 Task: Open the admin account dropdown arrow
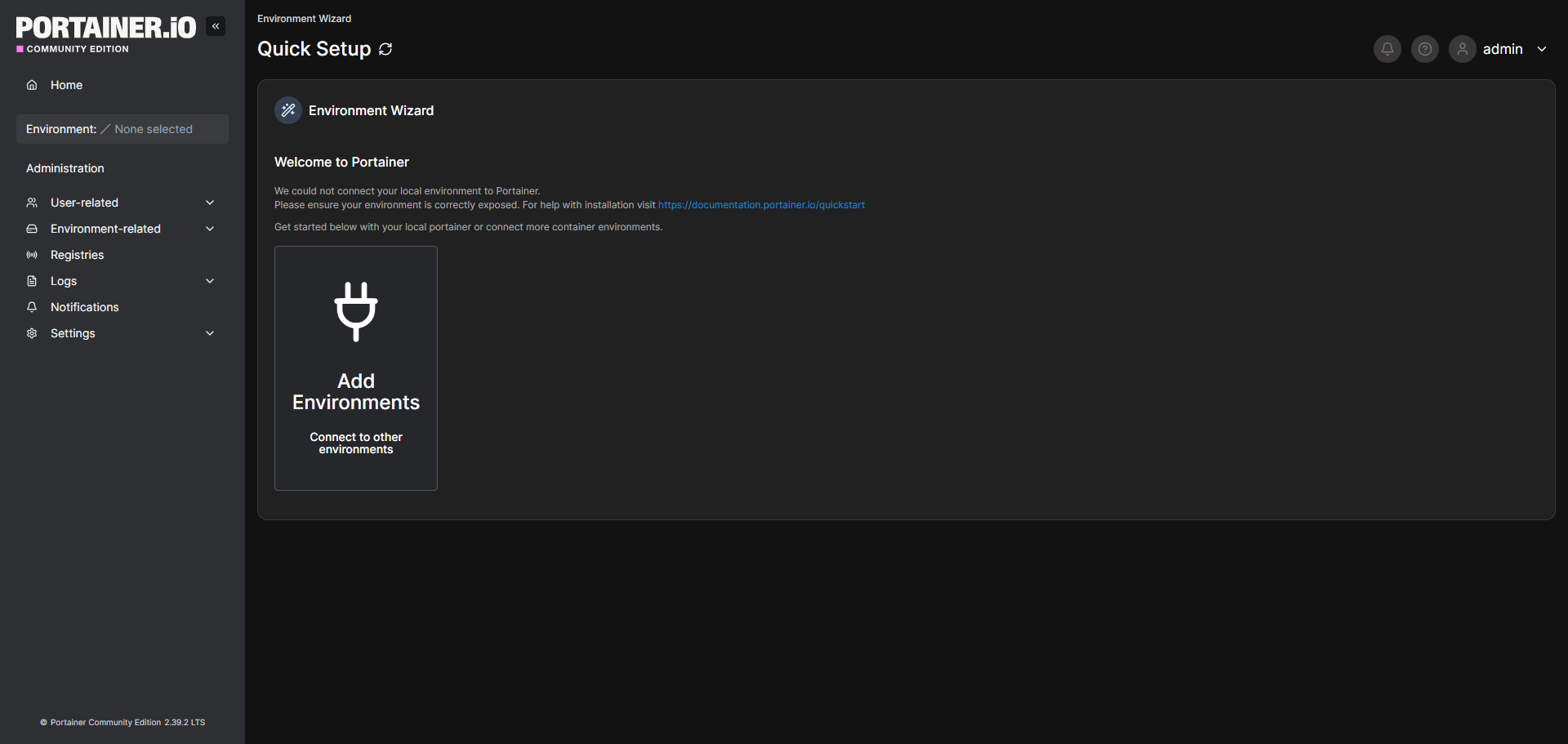(x=1542, y=49)
